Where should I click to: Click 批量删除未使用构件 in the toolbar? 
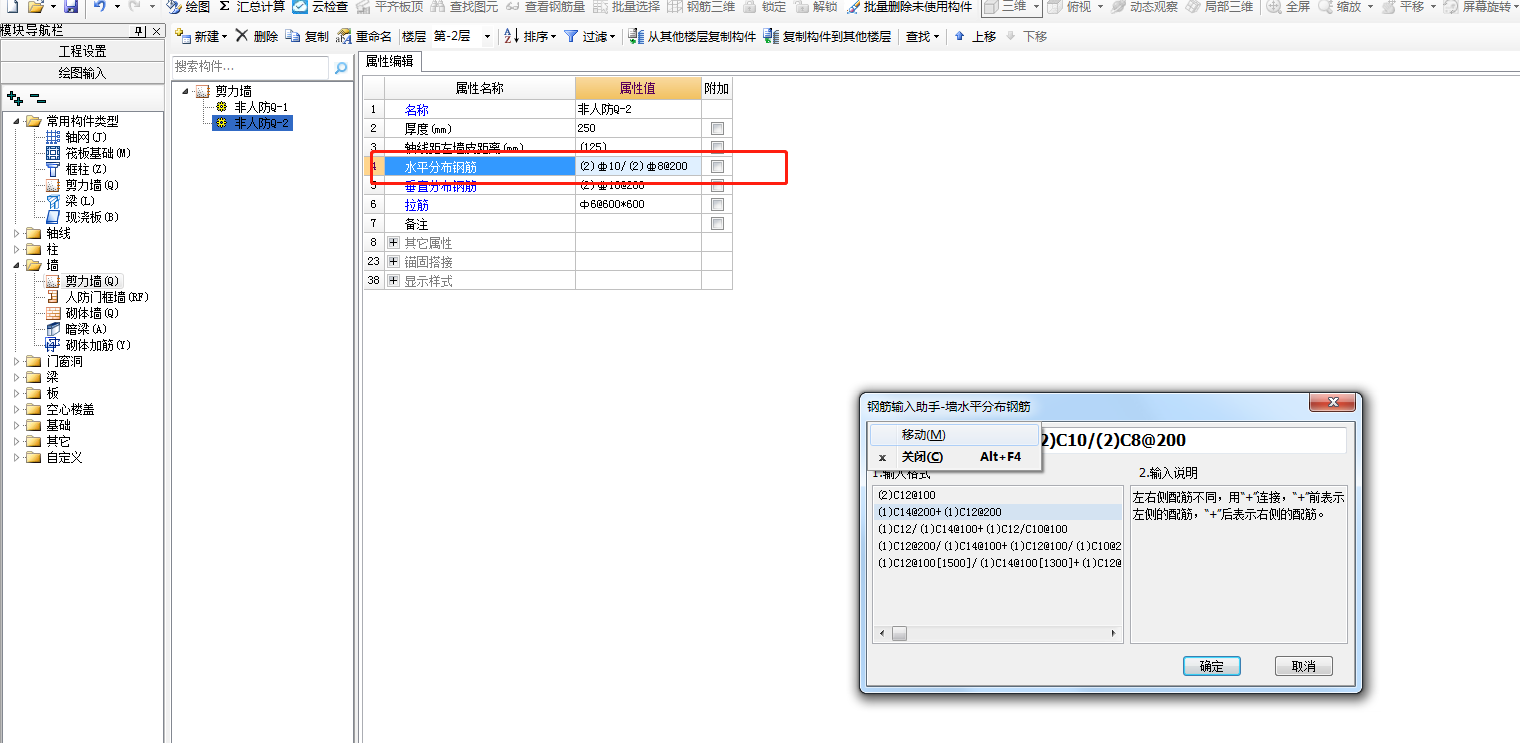(909, 7)
